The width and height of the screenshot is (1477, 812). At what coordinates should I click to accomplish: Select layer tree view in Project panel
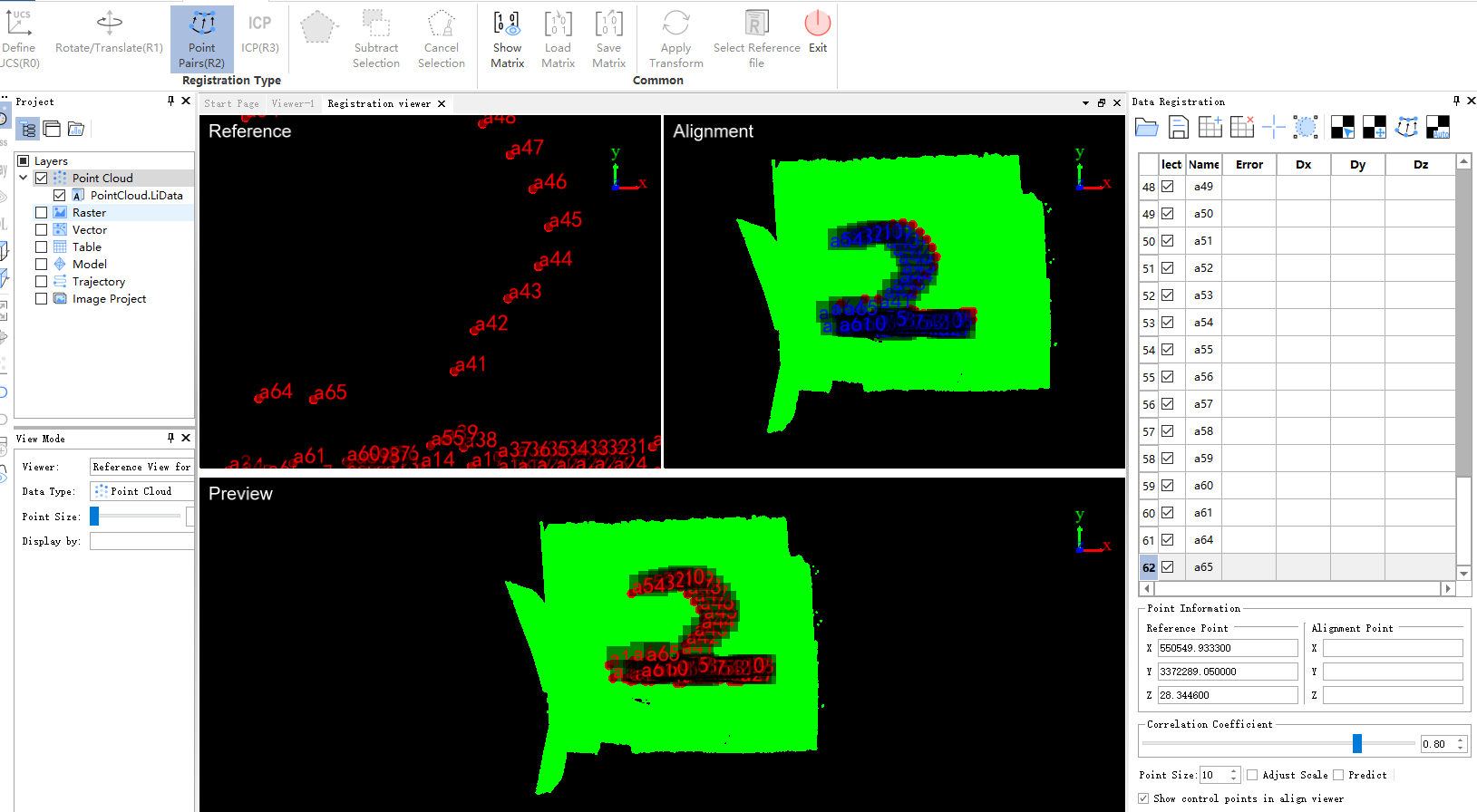[28, 130]
